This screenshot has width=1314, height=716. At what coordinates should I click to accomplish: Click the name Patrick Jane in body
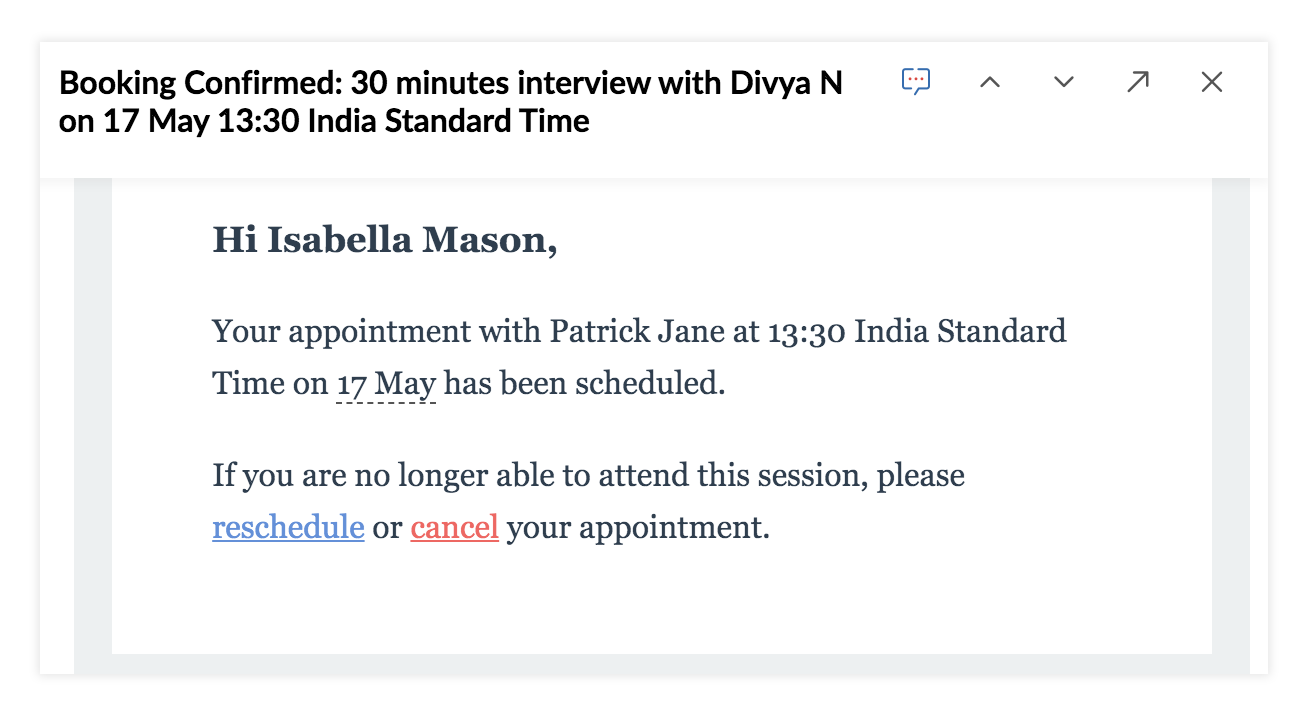(x=637, y=331)
